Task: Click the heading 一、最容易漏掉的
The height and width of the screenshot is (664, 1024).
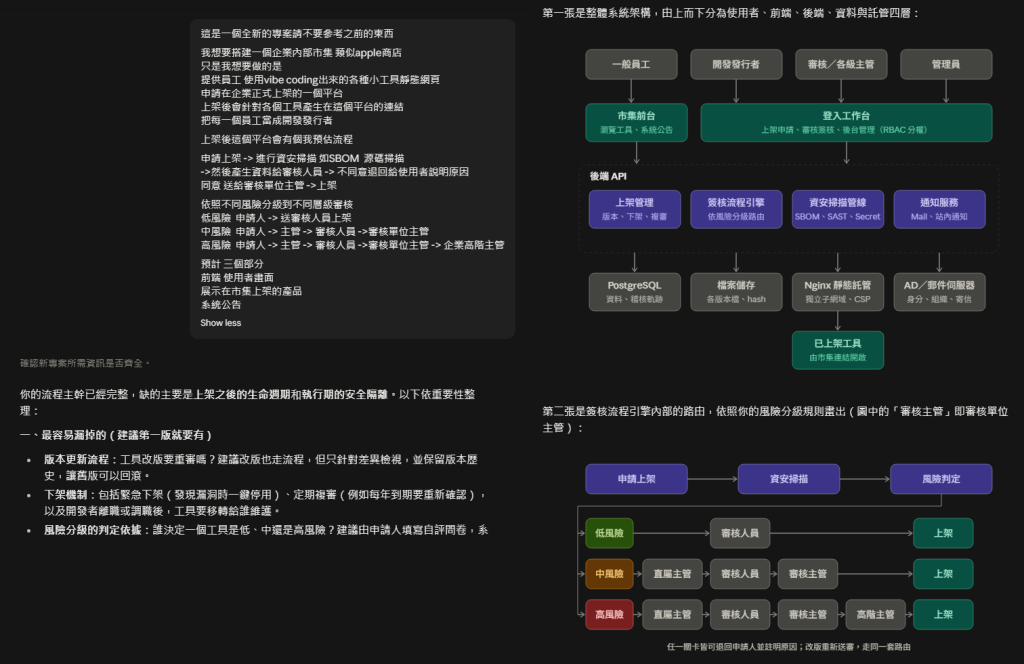Action: (116, 435)
